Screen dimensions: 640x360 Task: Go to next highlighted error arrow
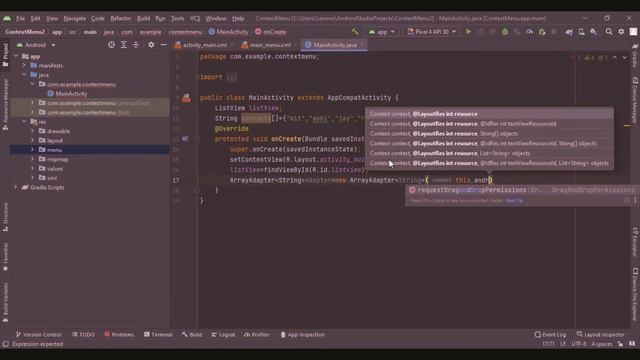624,58
